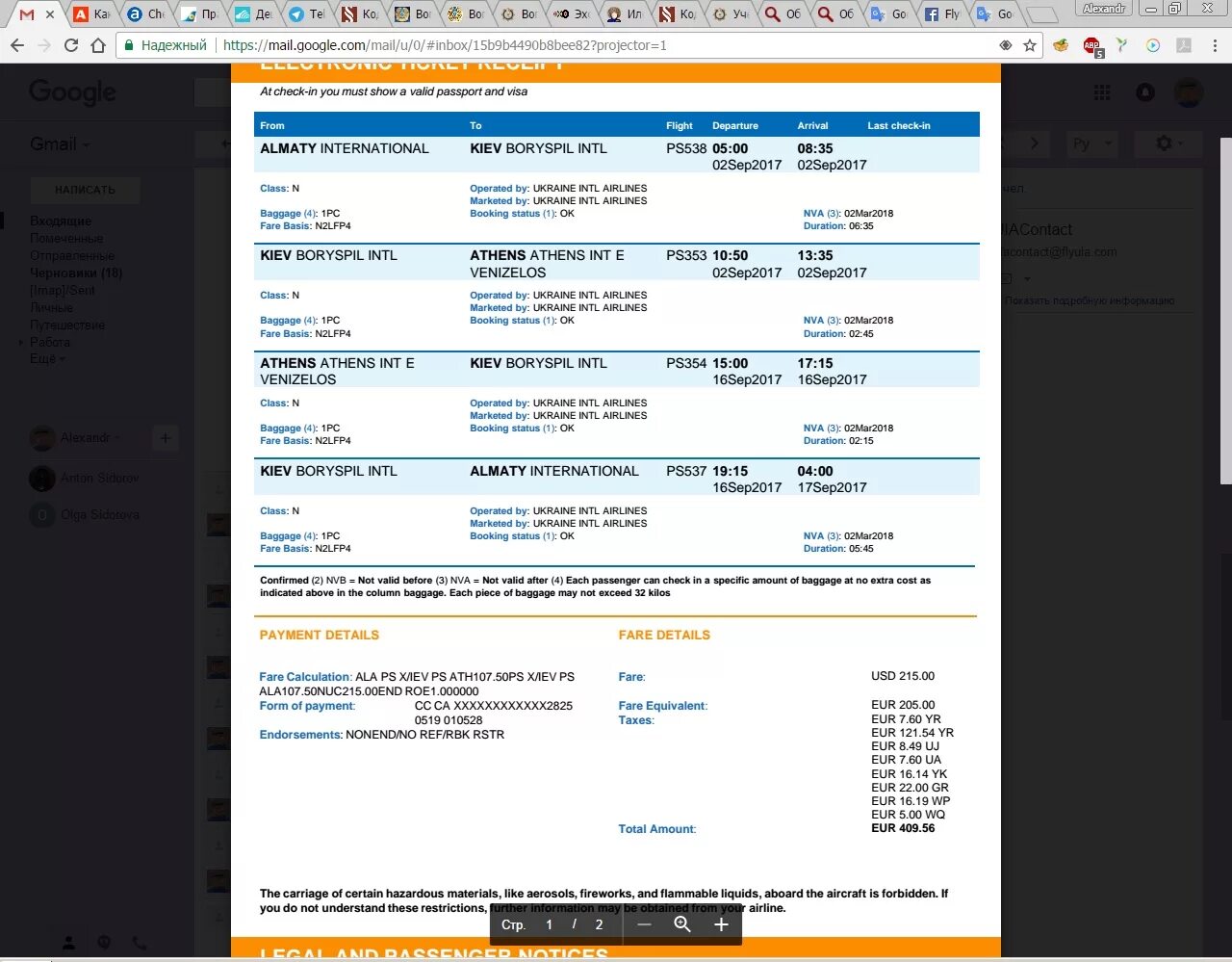Switch to the Gmail browser tab

37,14
